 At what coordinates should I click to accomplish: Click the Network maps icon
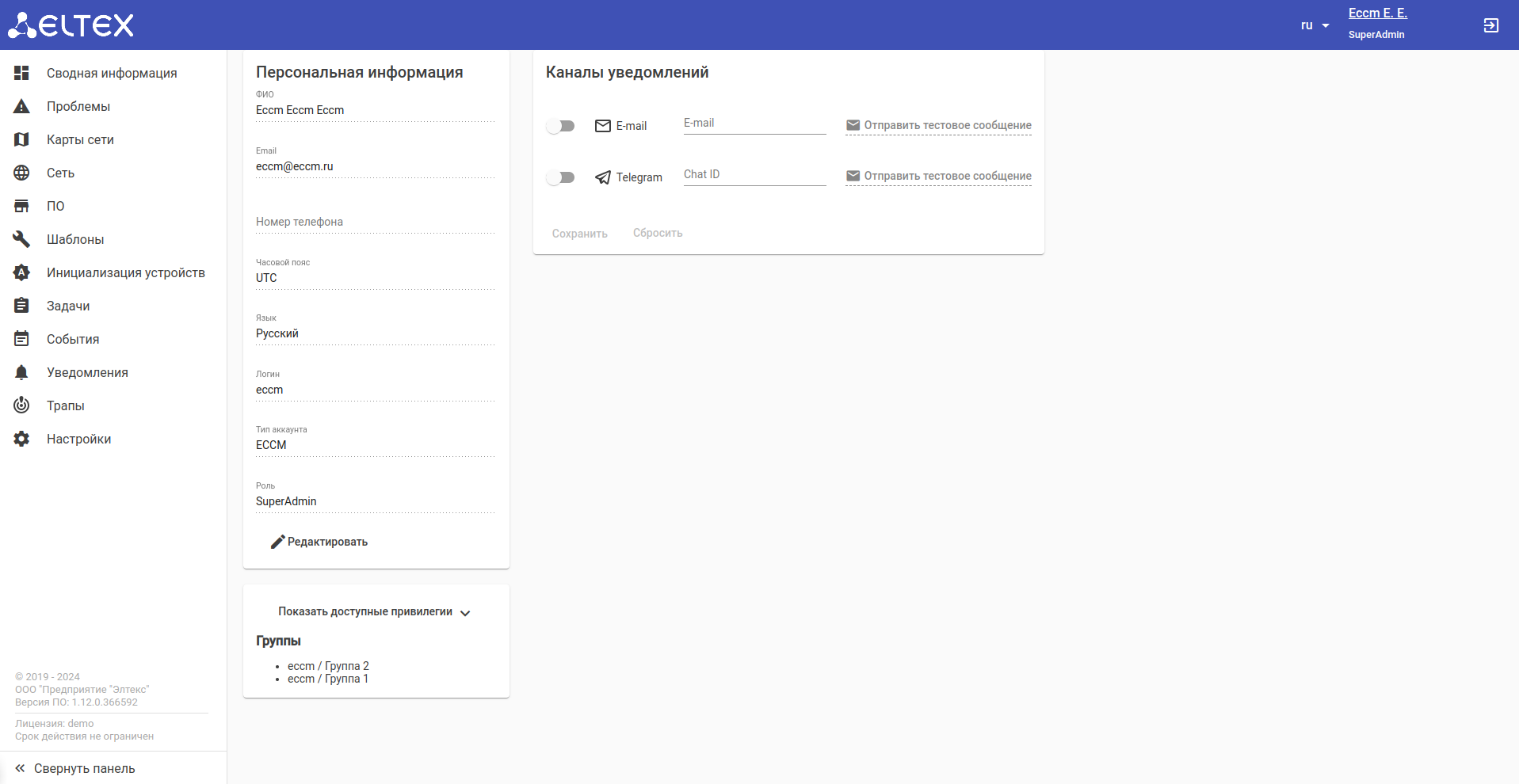[x=21, y=139]
